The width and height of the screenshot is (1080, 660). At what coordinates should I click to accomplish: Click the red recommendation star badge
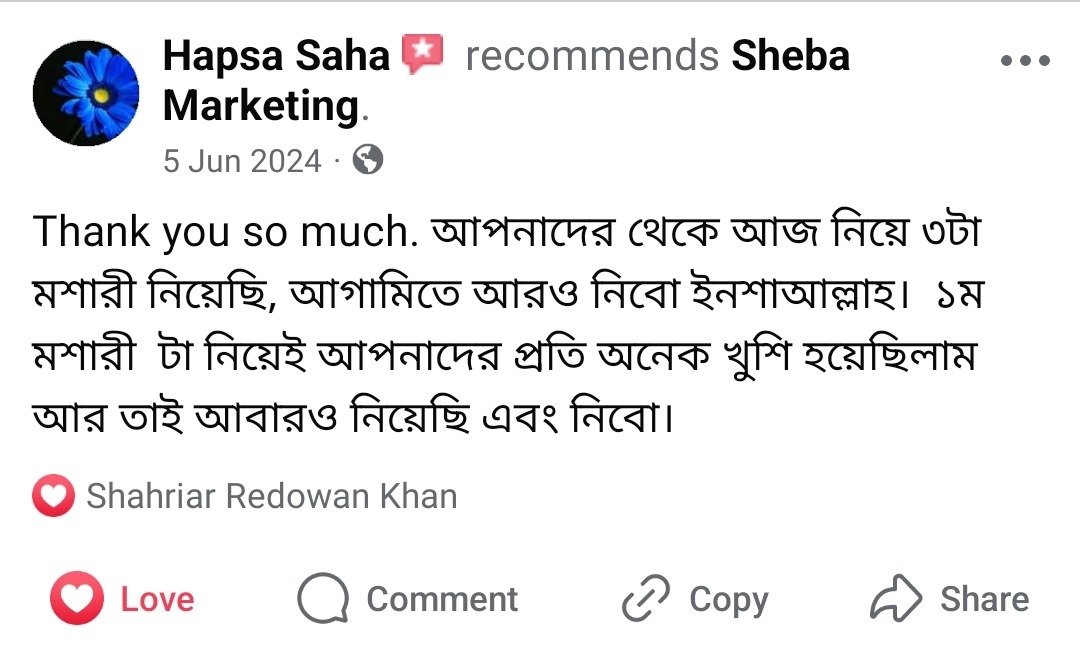[422, 54]
